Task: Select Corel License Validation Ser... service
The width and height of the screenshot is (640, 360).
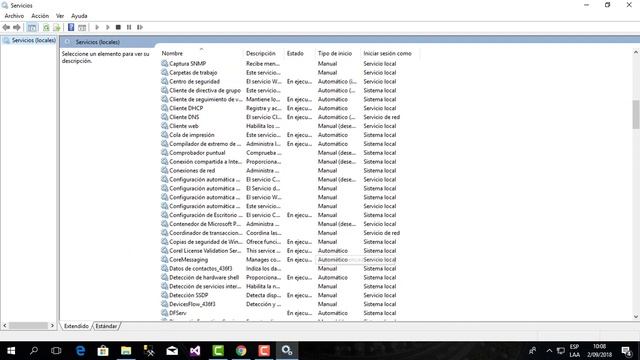Action: 205,251
